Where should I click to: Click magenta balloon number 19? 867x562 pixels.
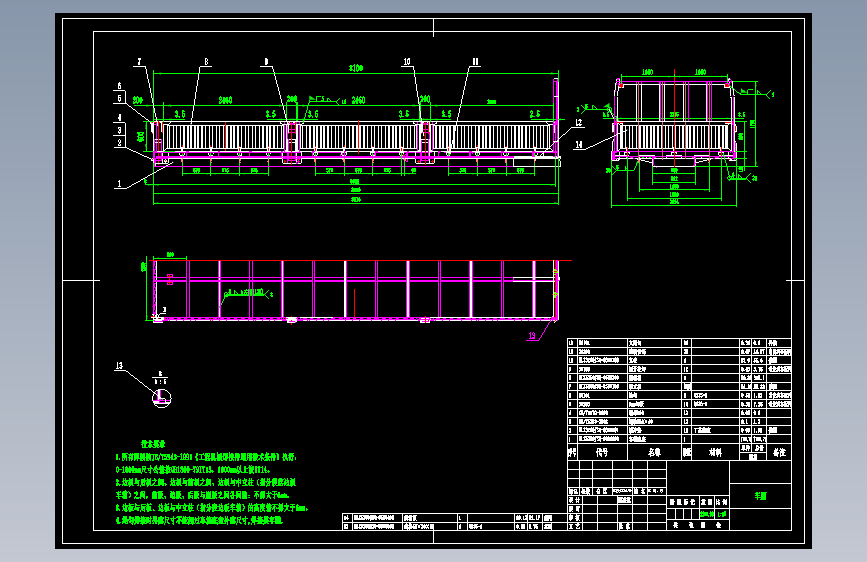[532, 335]
